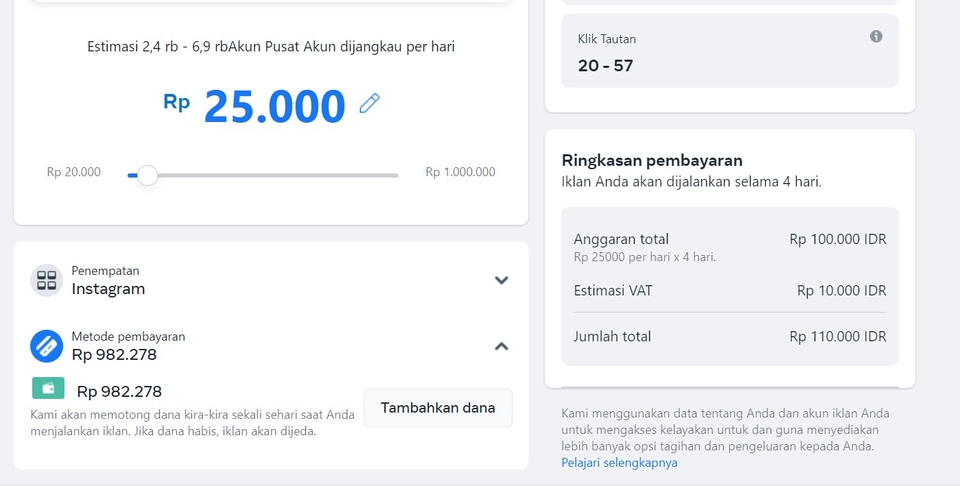Click the Penempatan grid icon
This screenshot has height=486, width=960.
46,280
